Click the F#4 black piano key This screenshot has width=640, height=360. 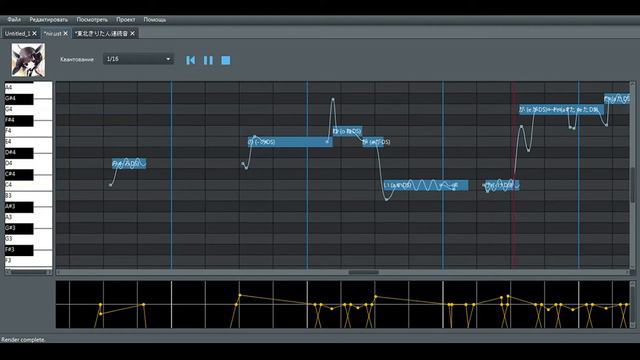point(19,120)
